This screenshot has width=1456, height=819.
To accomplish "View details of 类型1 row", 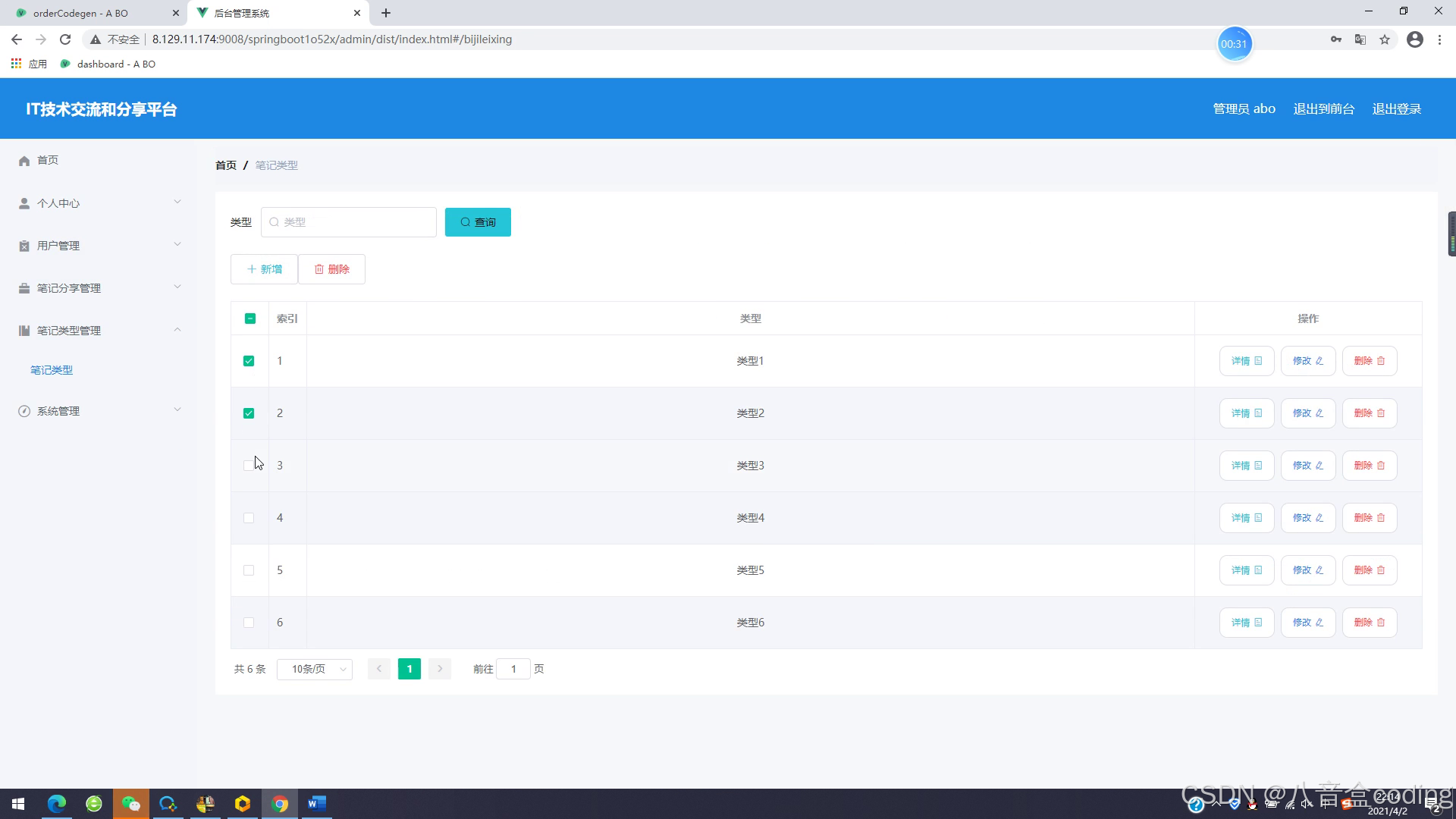I will pyautogui.click(x=1247, y=361).
